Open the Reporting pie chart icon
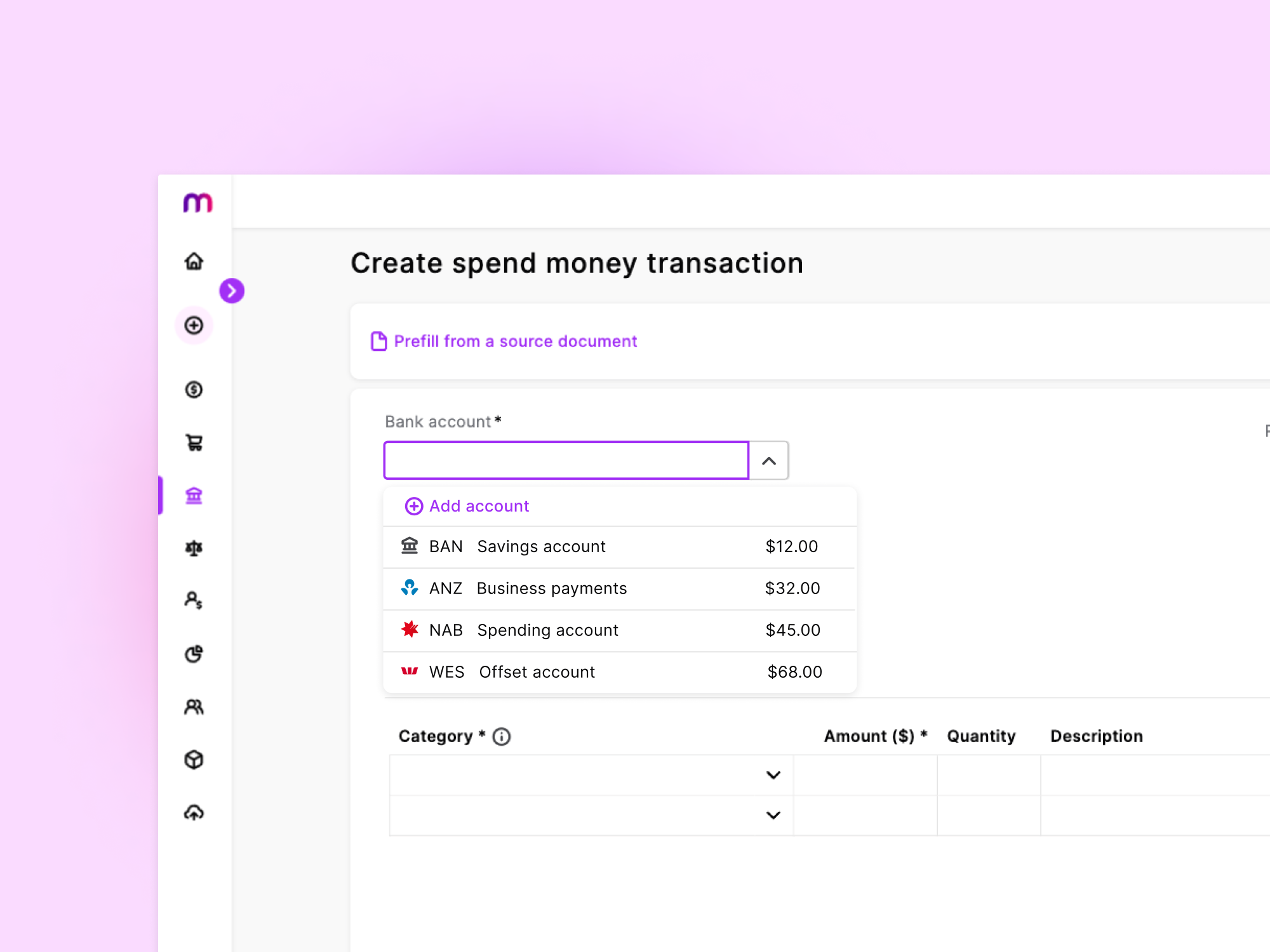This screenshot has height=952, width=1270. coord(194,654)
